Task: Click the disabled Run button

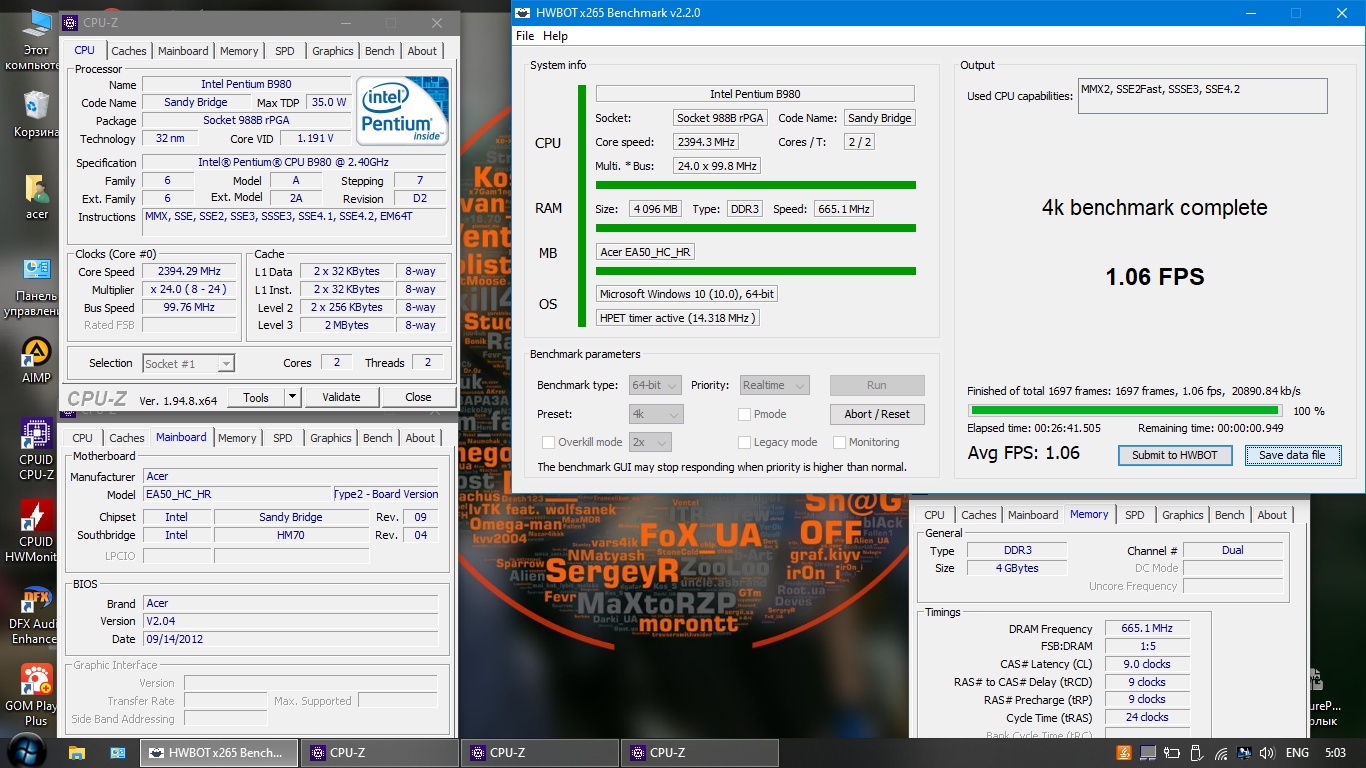Action: (x=877, y=385)
